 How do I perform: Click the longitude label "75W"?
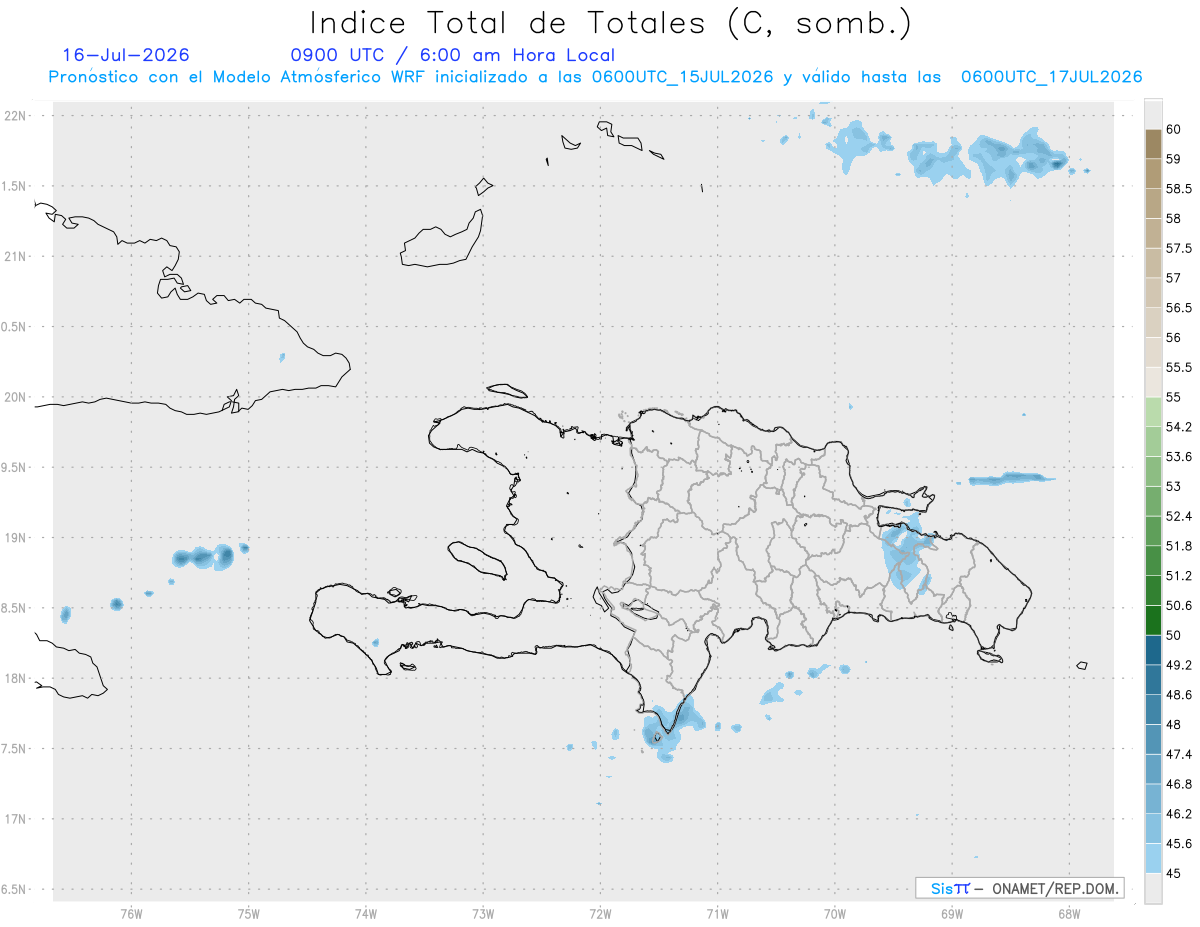(x=249, y=914)
